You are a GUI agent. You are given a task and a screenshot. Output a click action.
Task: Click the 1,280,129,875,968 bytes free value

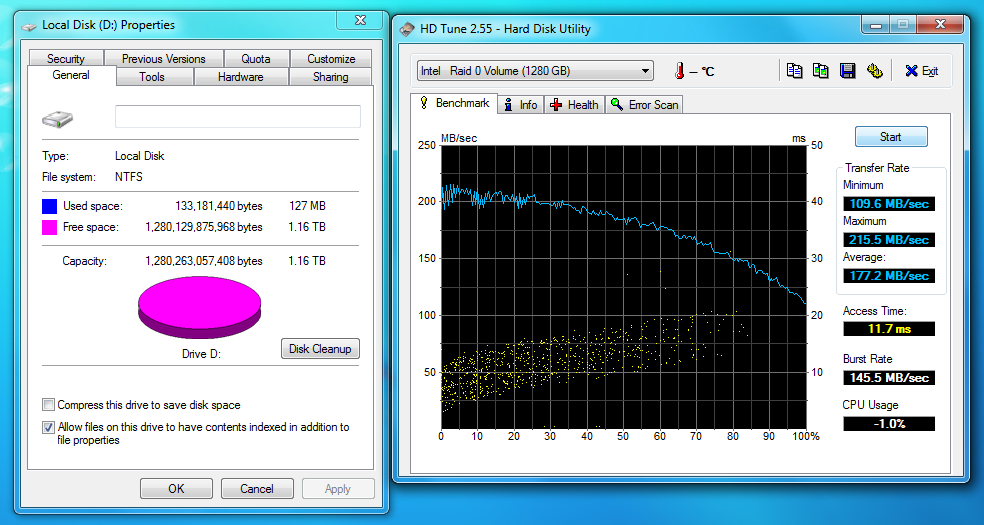(x=204, y=227)
